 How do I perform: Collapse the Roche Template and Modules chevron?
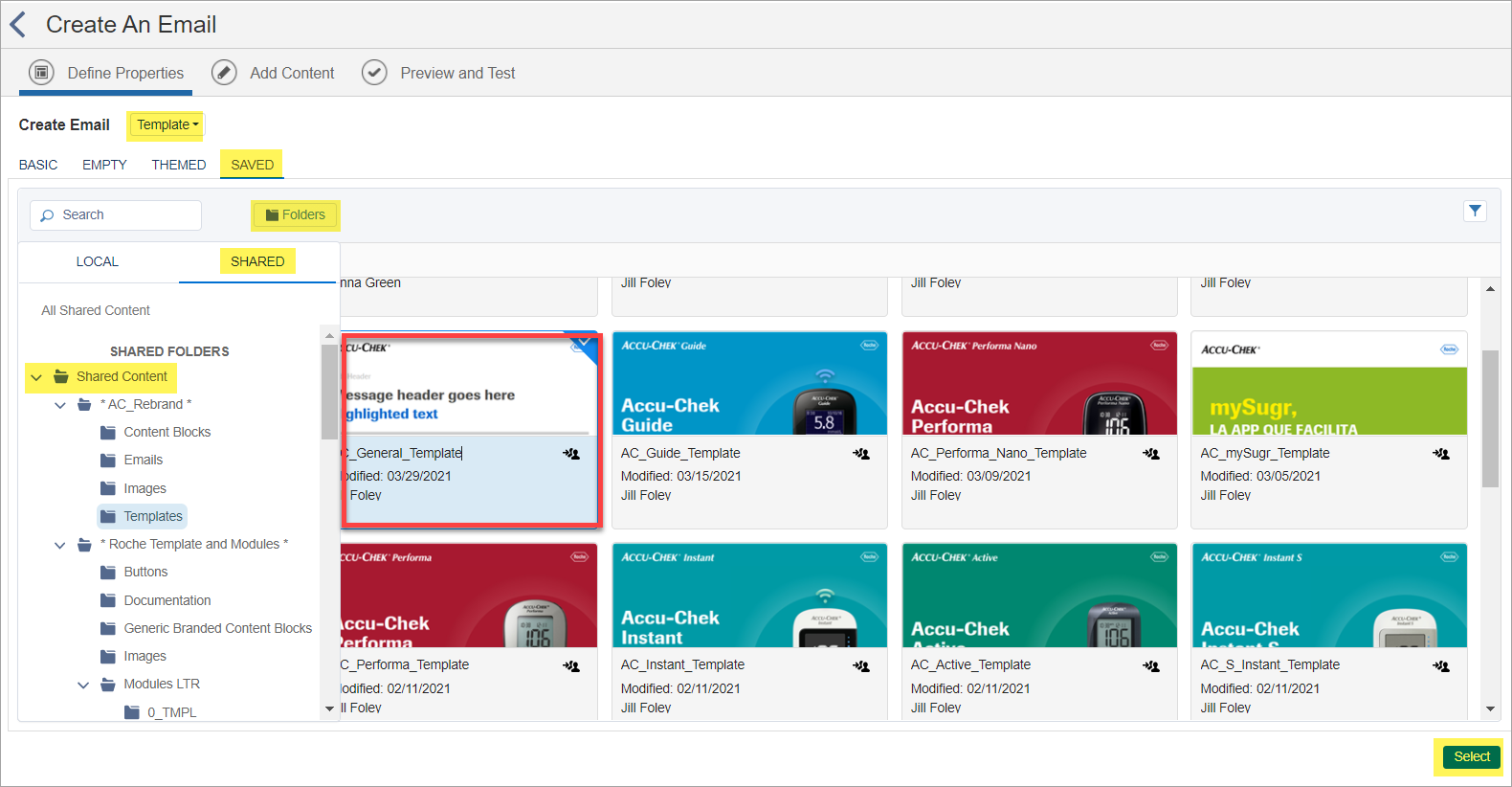[60, 545]
